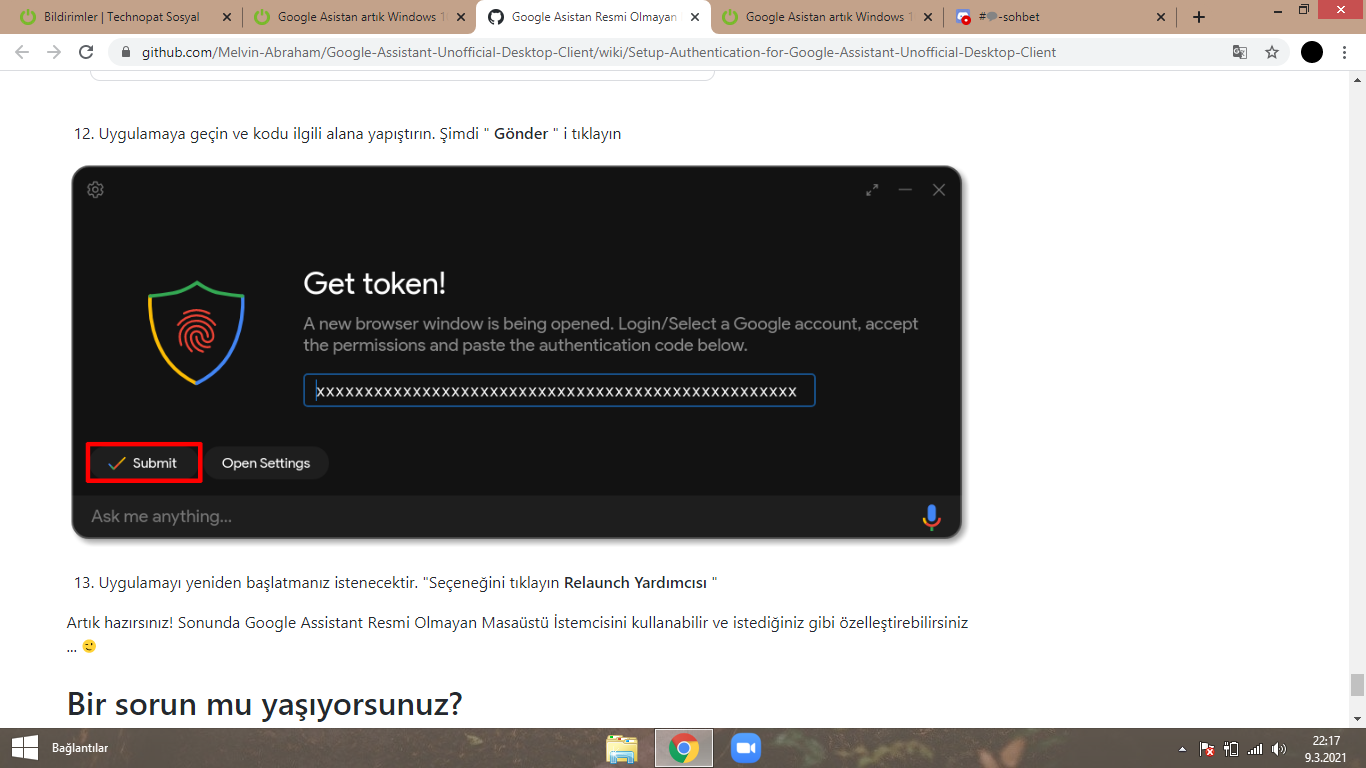Select the Google Asistan Resmi Olmayan tab
Viewport: 1366px width, 768px height.
[594, 17]
